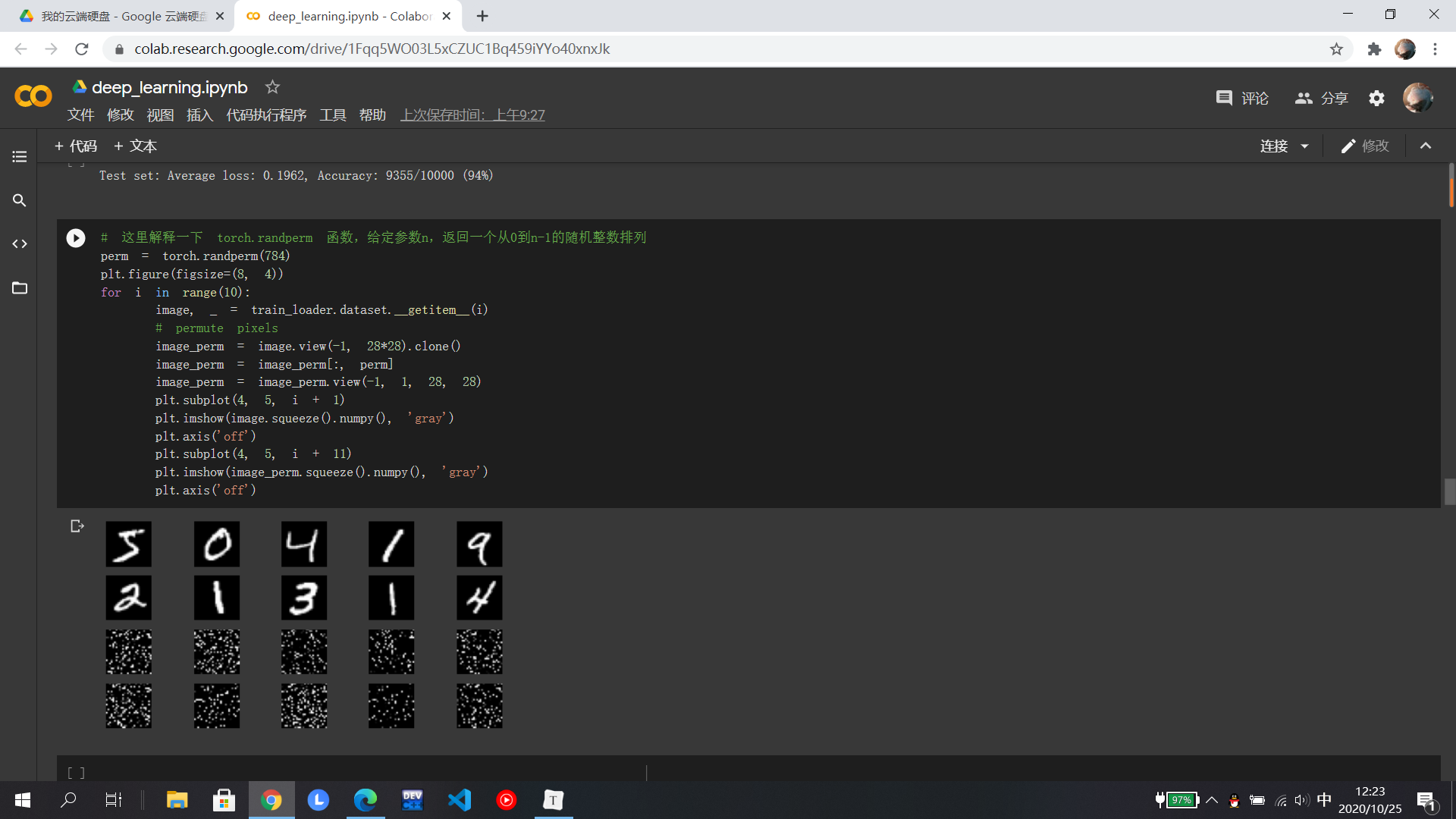Open Visual Studio Code from taskbar
1456x819 pixels.
coord(460,800)
